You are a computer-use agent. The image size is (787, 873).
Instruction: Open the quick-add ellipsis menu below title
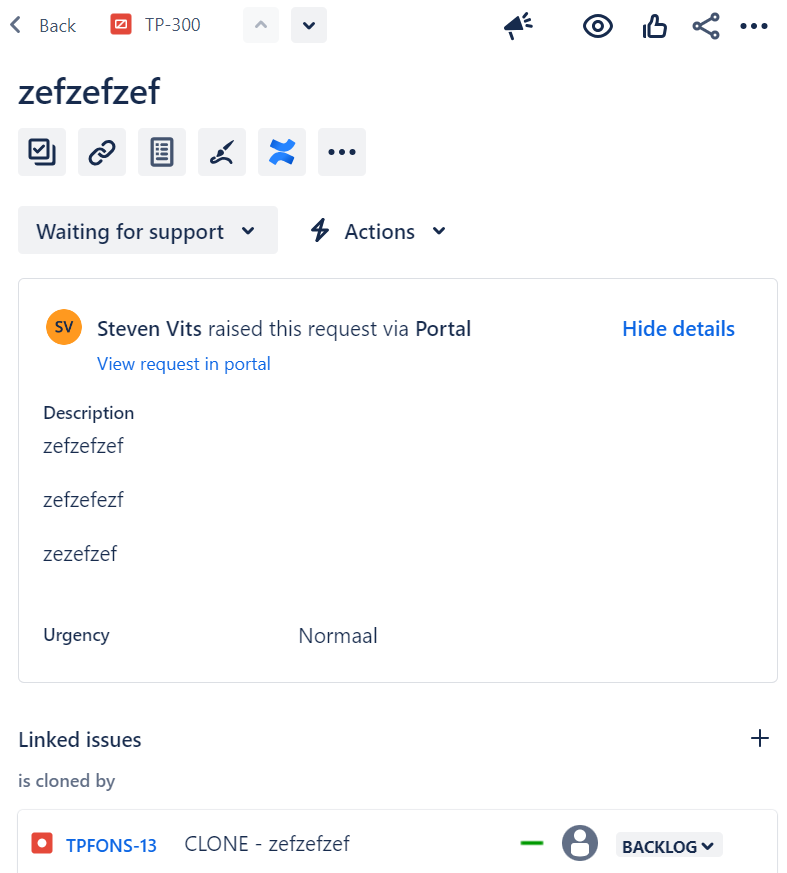[342, 152]
